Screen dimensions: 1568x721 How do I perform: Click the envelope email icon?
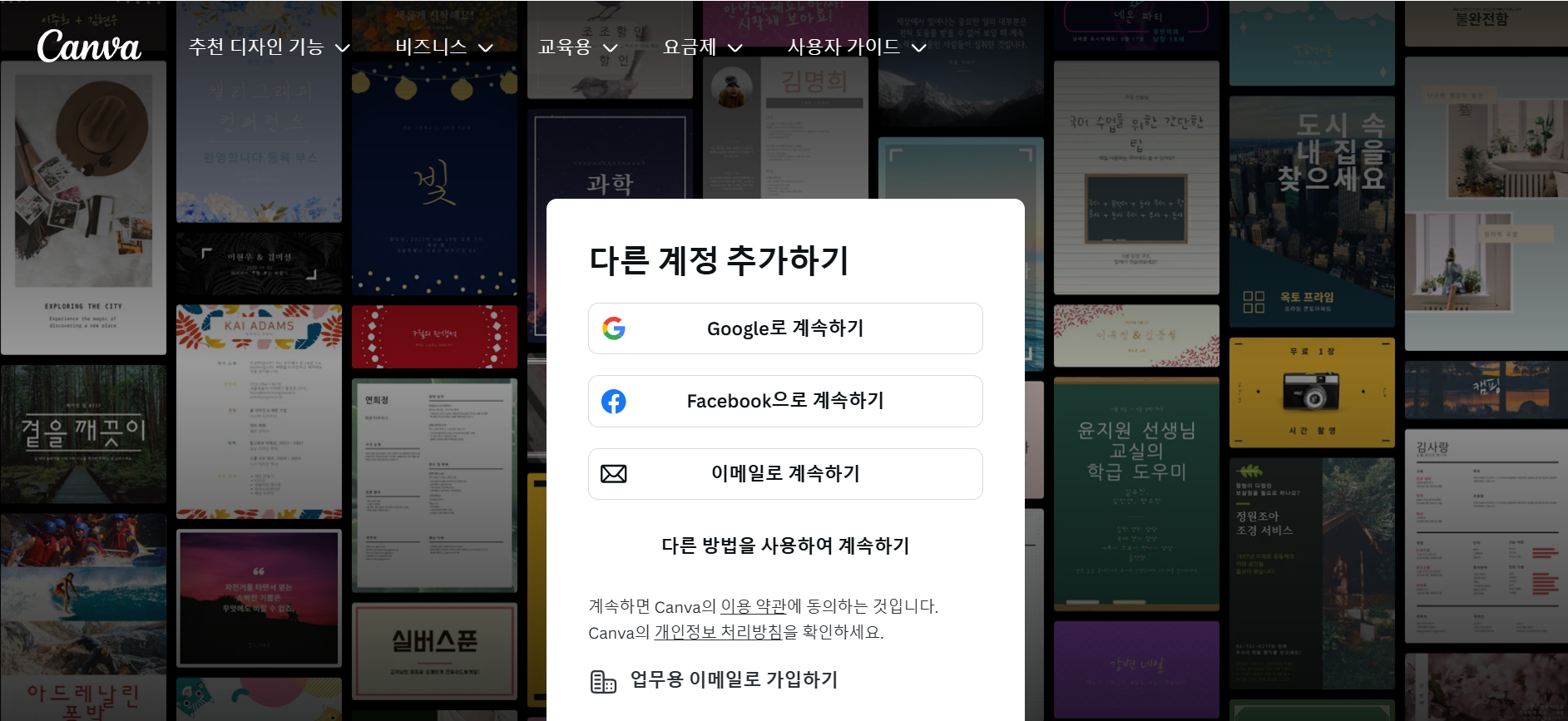(x=614, y=474)
